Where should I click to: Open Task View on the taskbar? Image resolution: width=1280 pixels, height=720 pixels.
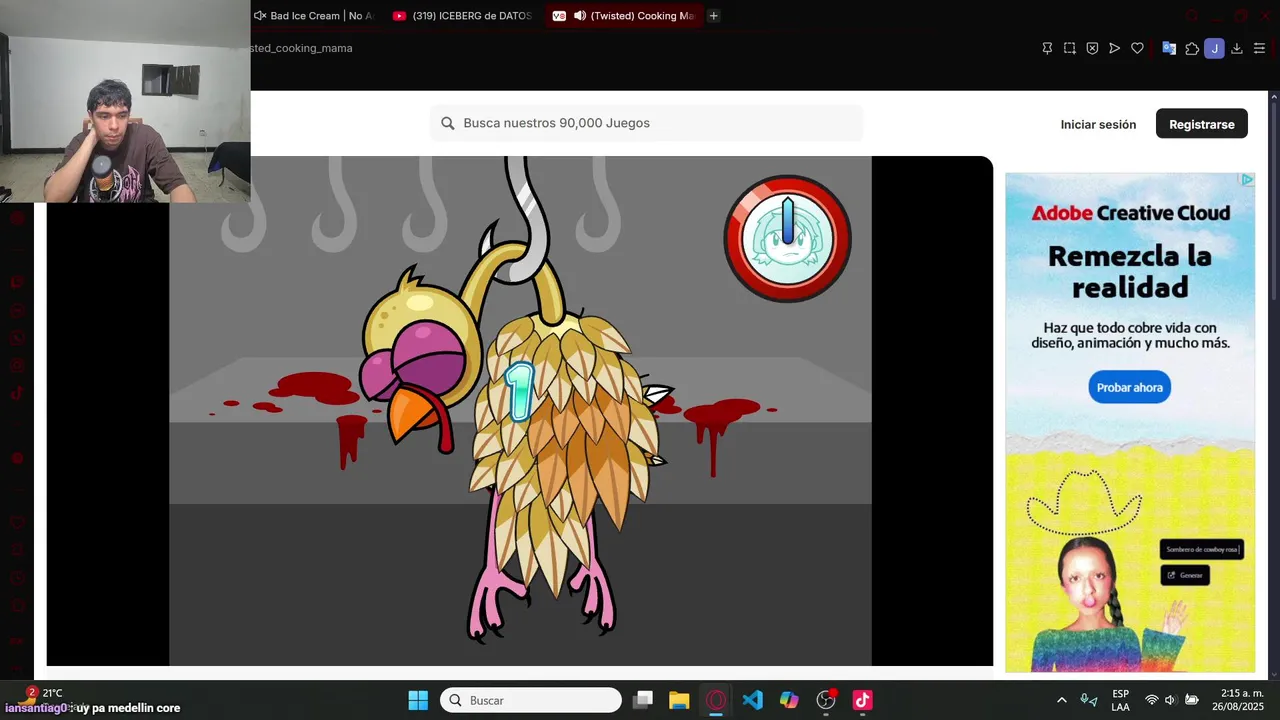tap(643, 700)
